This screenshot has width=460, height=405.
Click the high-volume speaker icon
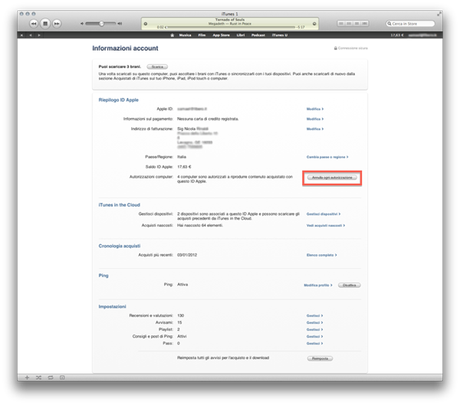point(120,24)
